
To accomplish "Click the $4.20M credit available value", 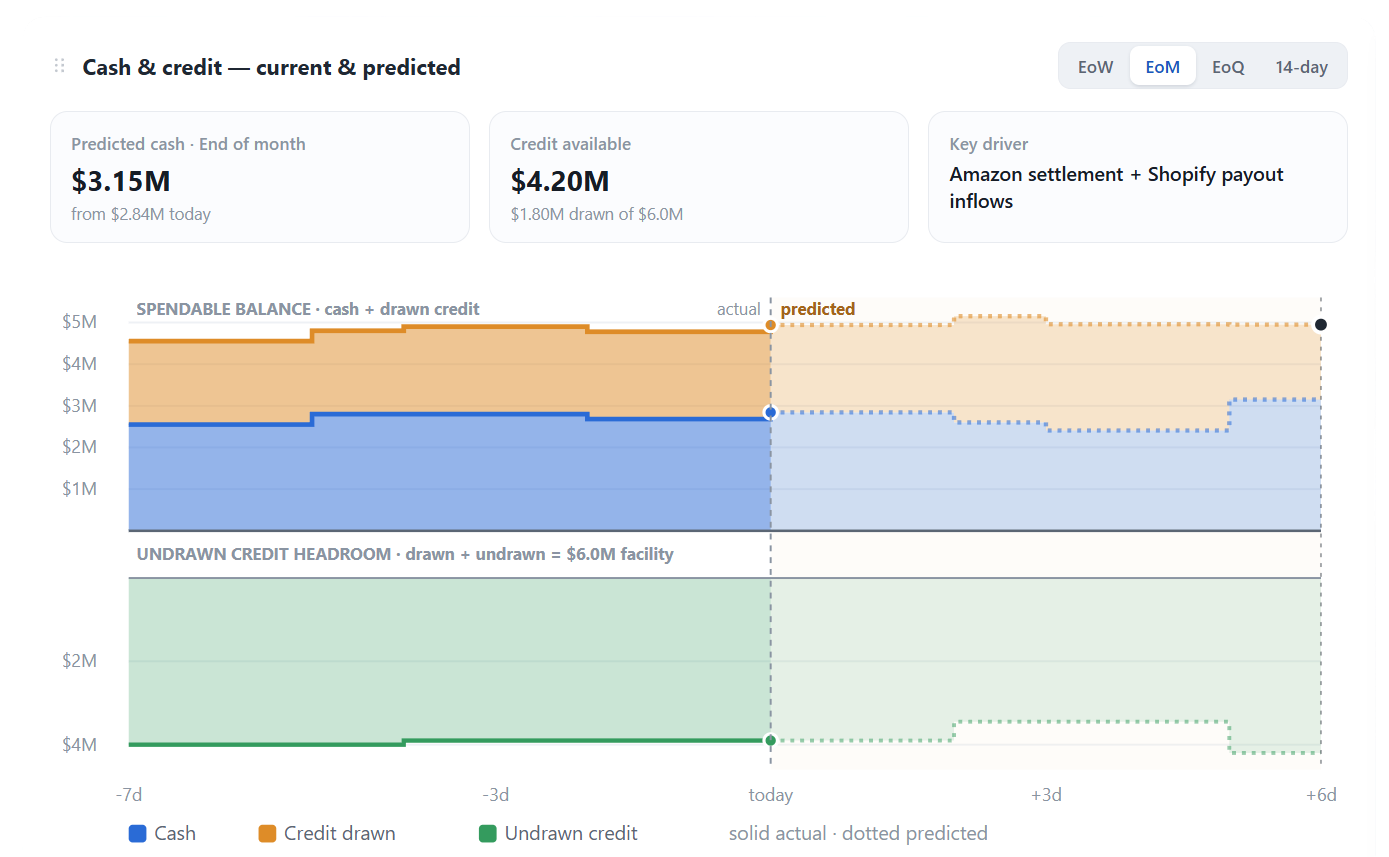I will [560, 181].
